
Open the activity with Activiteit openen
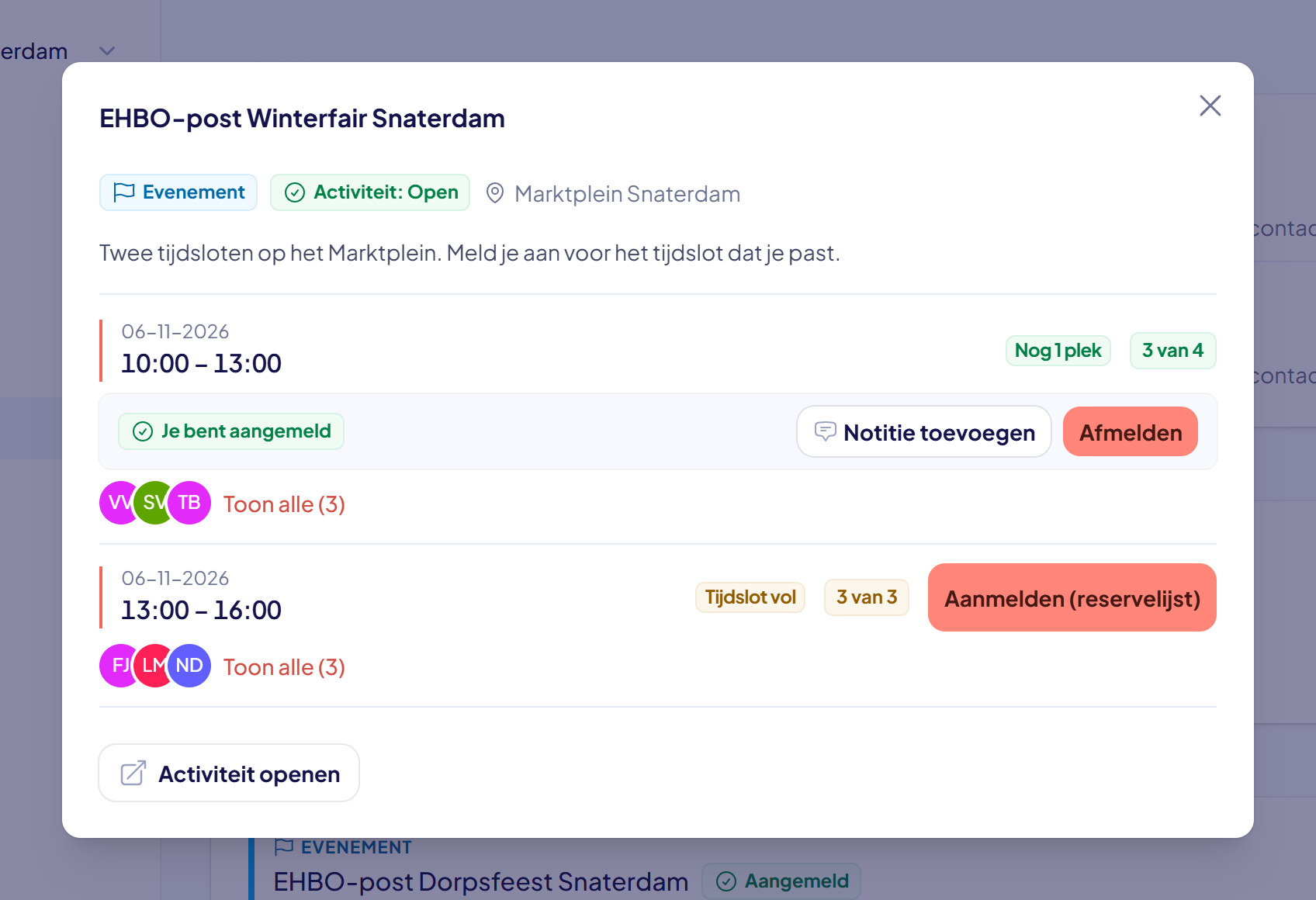coord(229,773)
